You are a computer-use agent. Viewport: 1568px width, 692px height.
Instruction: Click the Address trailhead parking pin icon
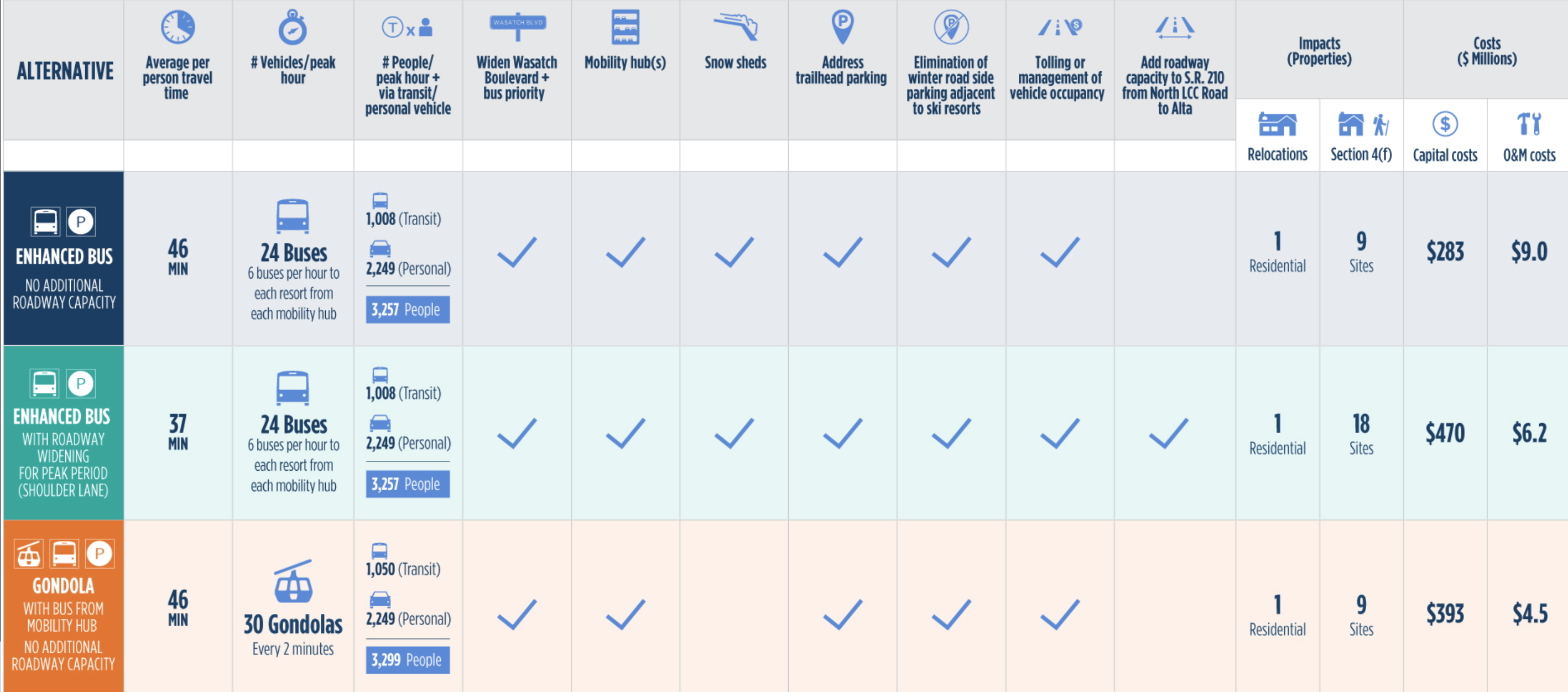(842, 26)
